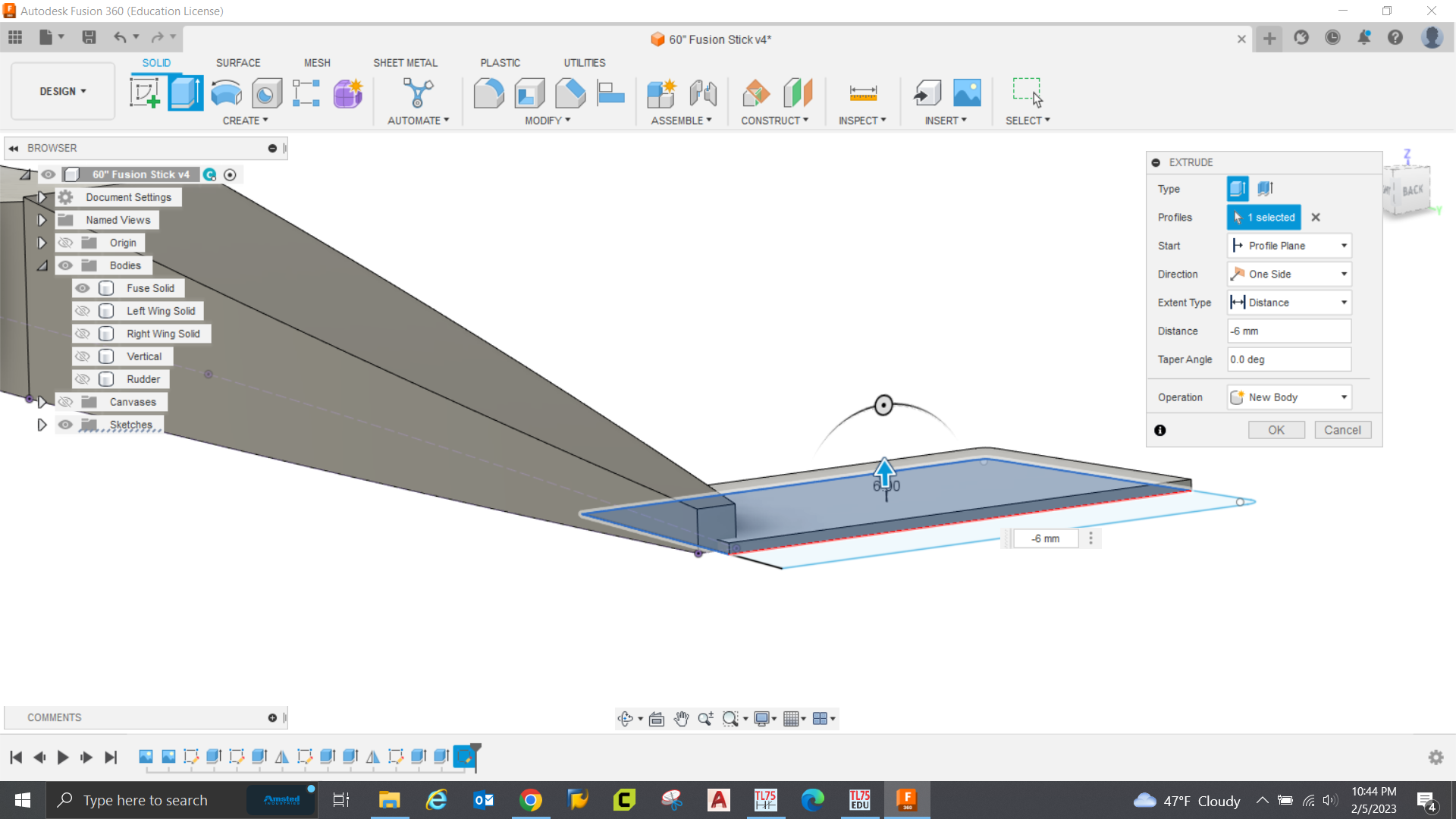Show the Left Wing Solid body
This screenshot has height=819, width=1456.
(83, 311)
